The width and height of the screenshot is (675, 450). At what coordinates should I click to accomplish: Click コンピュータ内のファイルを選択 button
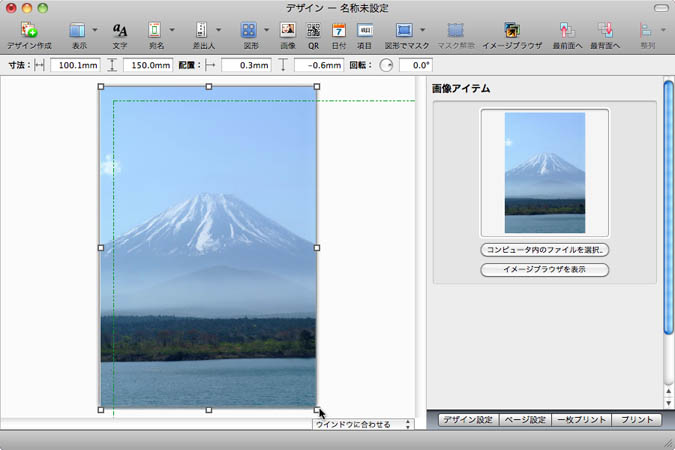point(545,250)
